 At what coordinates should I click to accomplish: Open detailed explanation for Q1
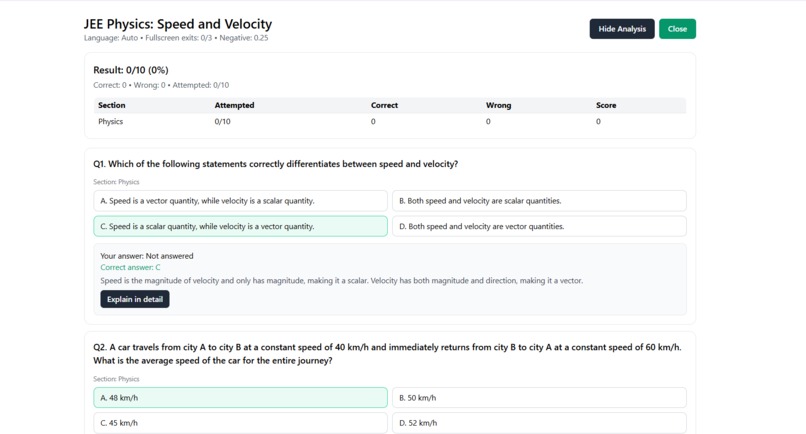pyautogui.click(x=135, y=299)
